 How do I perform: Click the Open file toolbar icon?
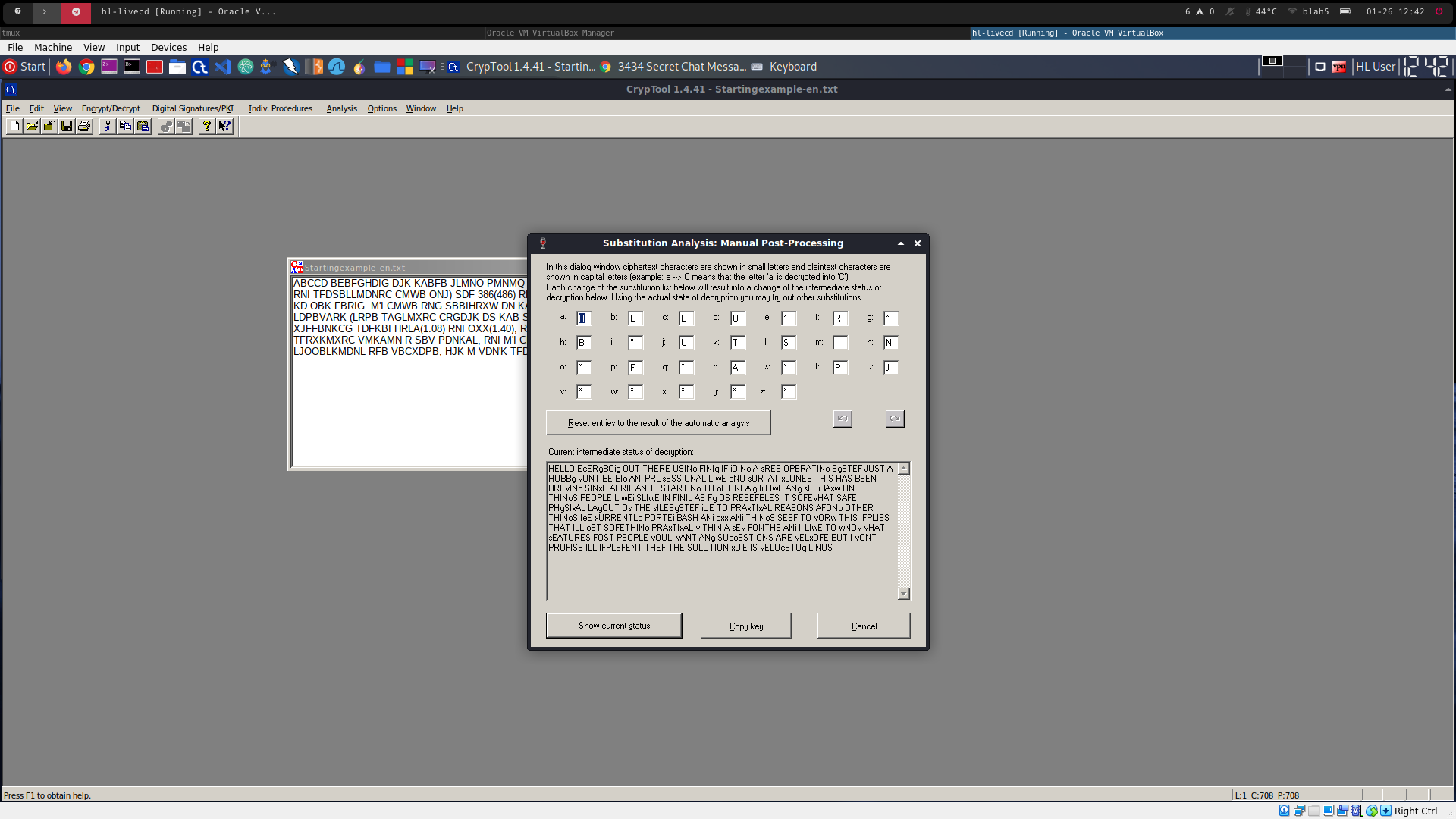pos(32,127)
